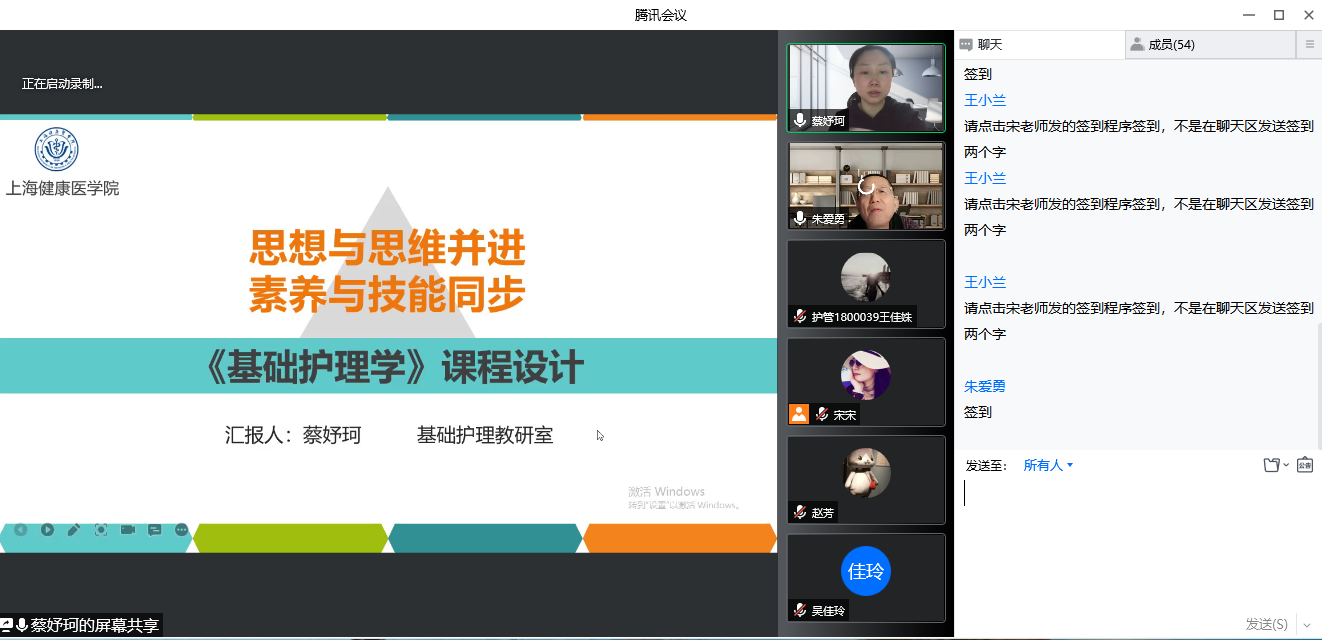Select 蔡妤珂's video thumbnail

point(866,88)
